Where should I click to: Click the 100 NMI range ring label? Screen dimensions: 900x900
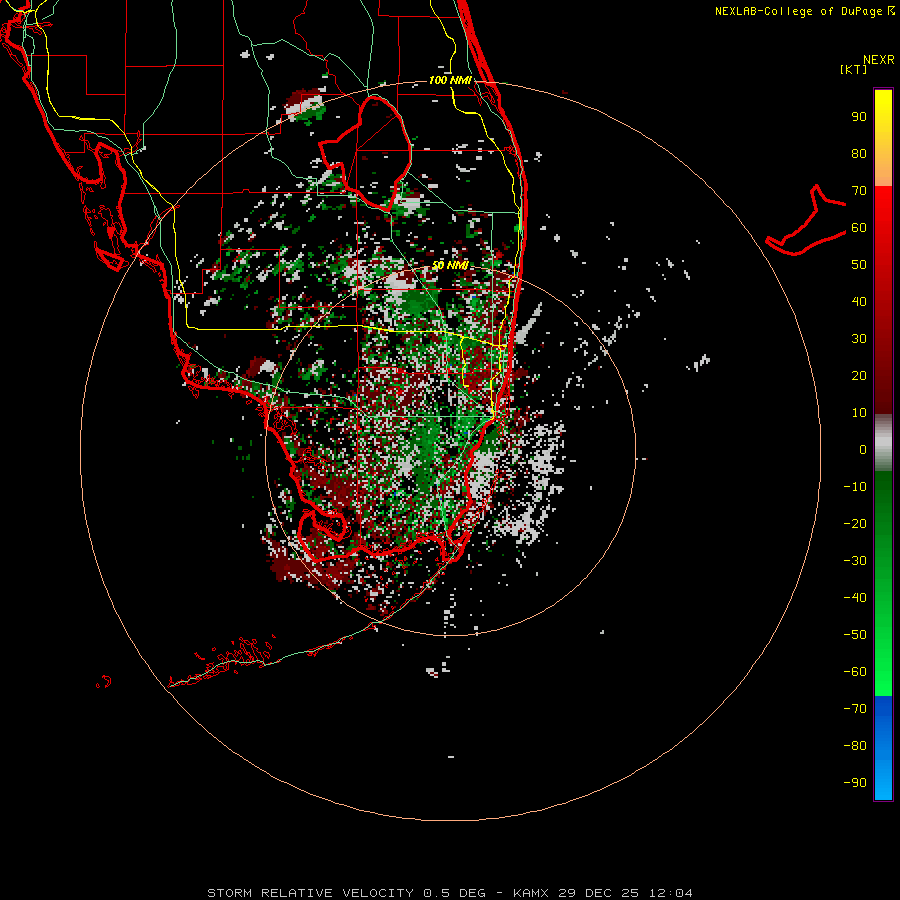[x=450, y=80]
